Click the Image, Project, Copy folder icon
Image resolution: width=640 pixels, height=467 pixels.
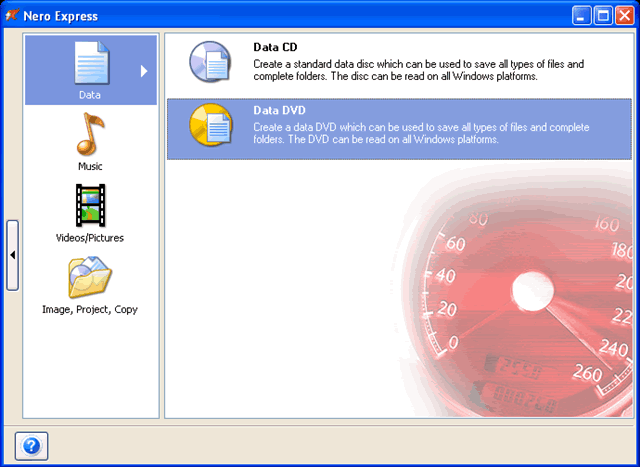click(90, 277)
